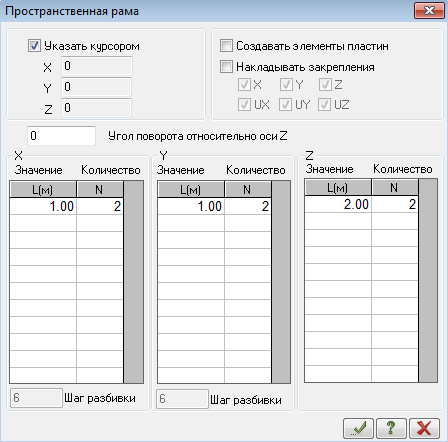Toggle the UX restraint checkbox
Screen dimensions: 448x442
(x=244, y=105)
